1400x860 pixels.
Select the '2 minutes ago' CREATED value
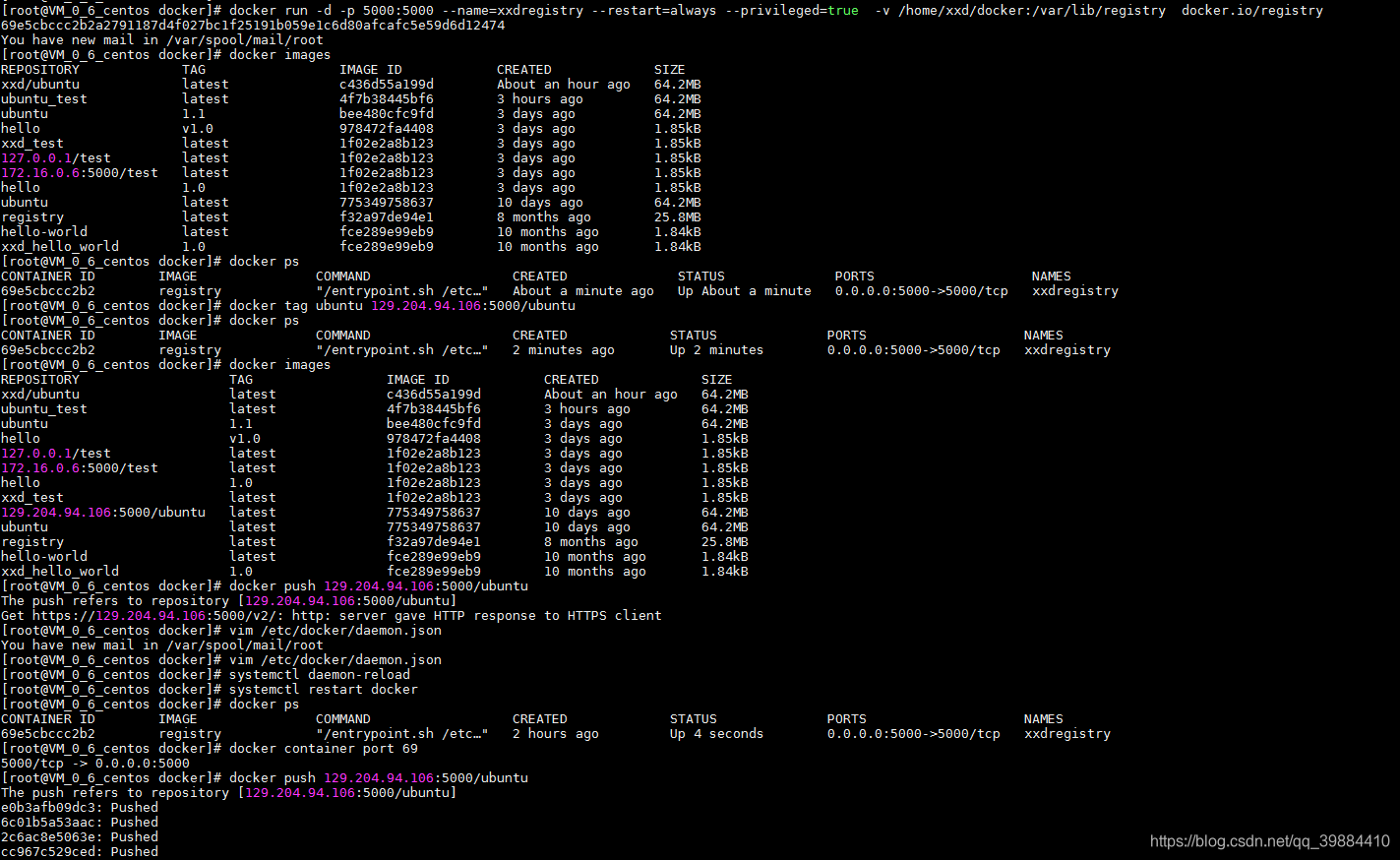(563, 350)
